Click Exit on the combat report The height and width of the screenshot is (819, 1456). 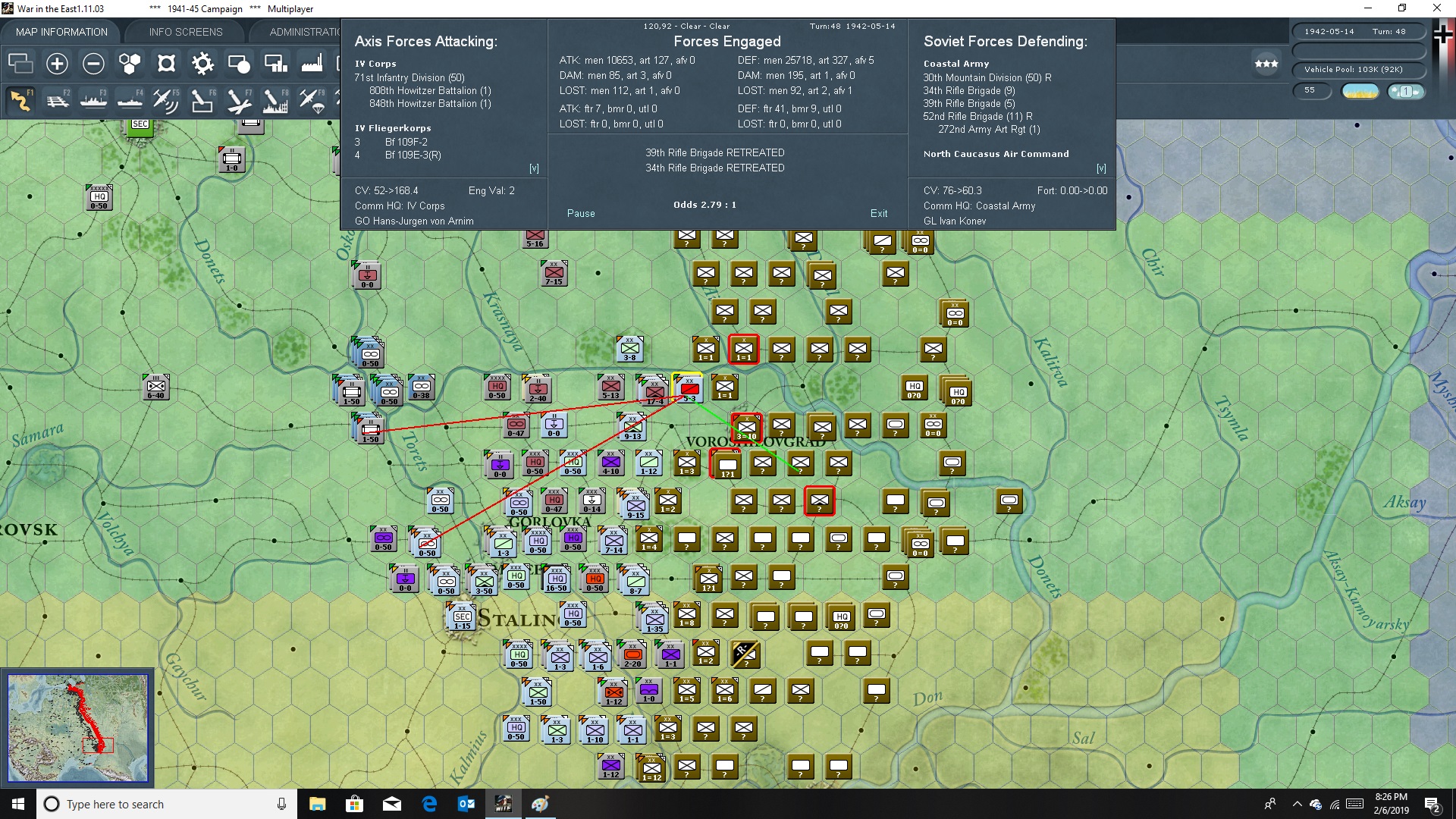[x=879, y=213]
